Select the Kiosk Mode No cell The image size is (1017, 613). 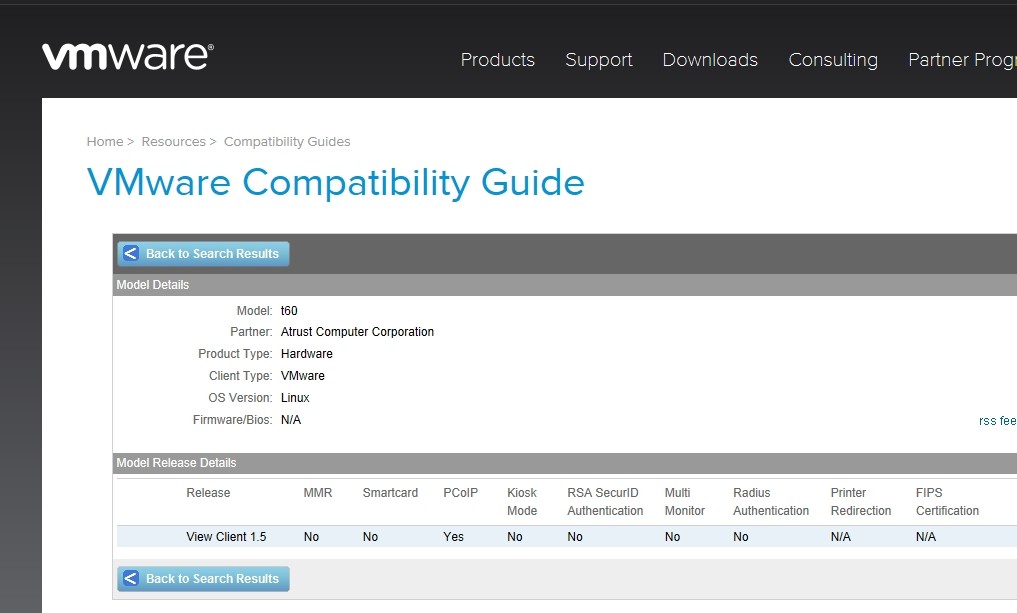click(x=515, y=536)
